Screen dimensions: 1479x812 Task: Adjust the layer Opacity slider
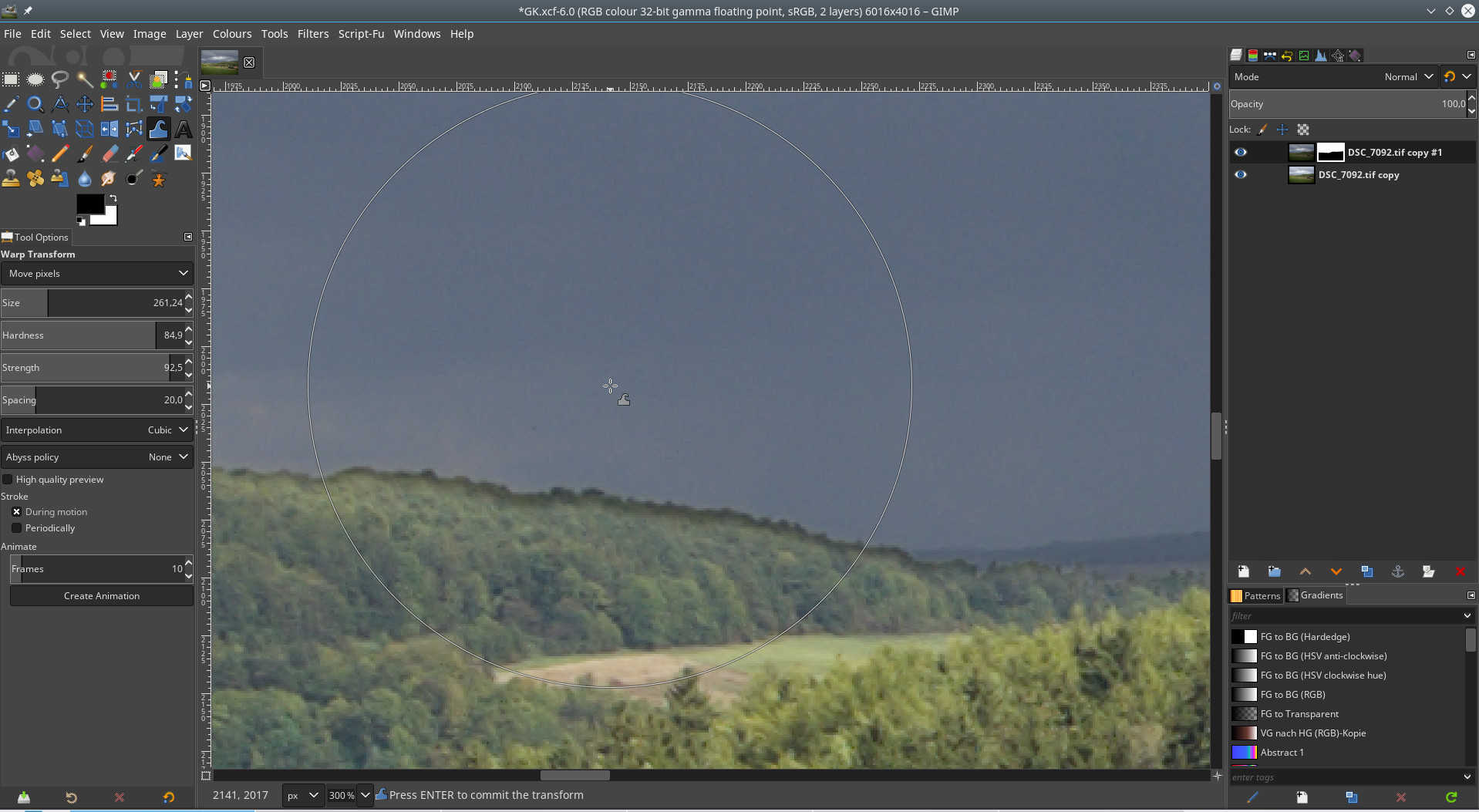point(1347,104)
